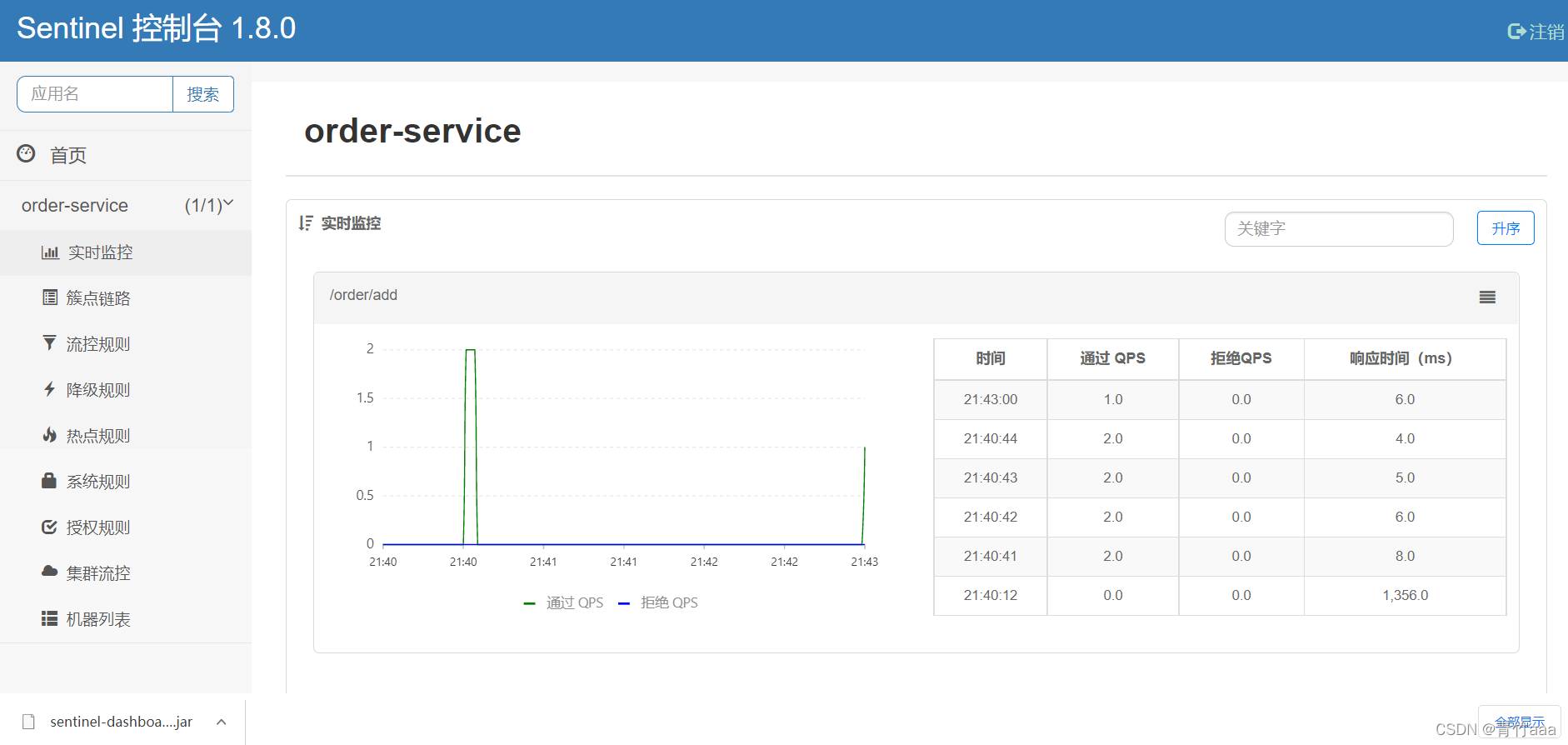The width and height of the screenshot is (1568, 745).
Task: Click the 通过 QPS column header
Action: click(1113, 358)
